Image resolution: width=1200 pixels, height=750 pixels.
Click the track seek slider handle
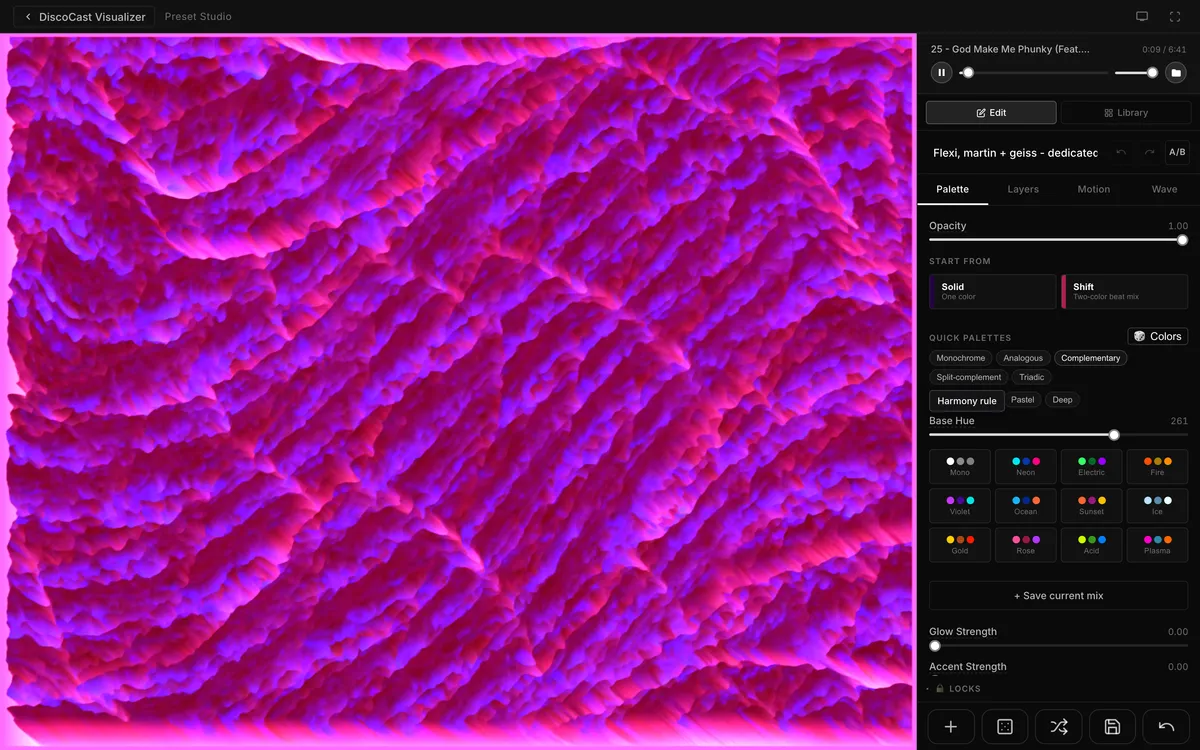pyautogui.click(x=968, y=72)
